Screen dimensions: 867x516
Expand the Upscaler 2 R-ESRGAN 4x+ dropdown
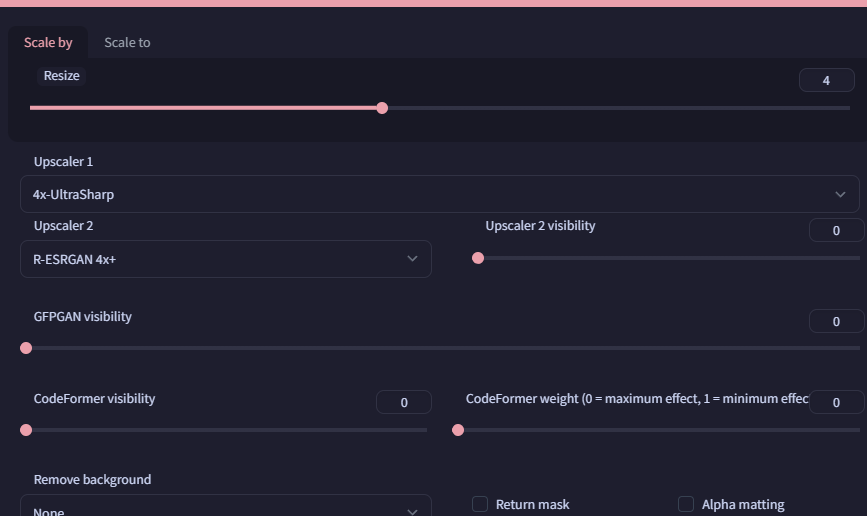[226, 259]
